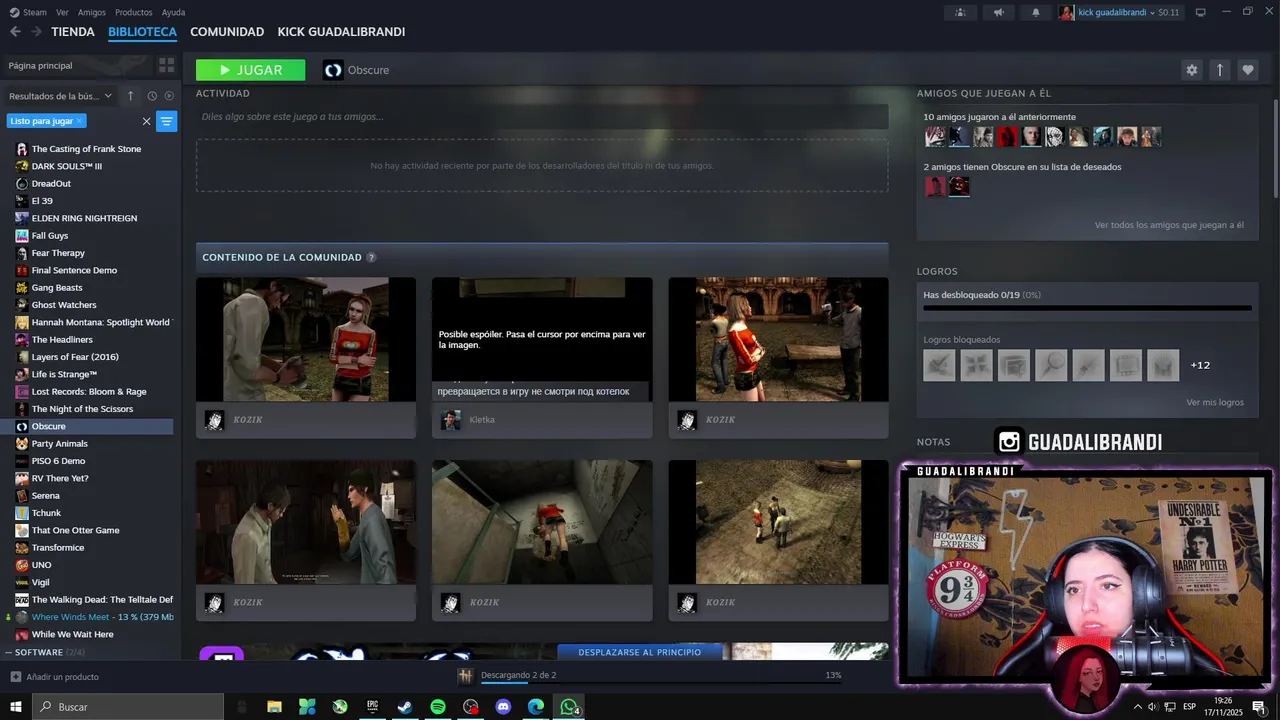The width and height of the screenshot is (1280, 720).
Task: Switch to the COMUNIDAD tab
Action: tap(227, 32)
